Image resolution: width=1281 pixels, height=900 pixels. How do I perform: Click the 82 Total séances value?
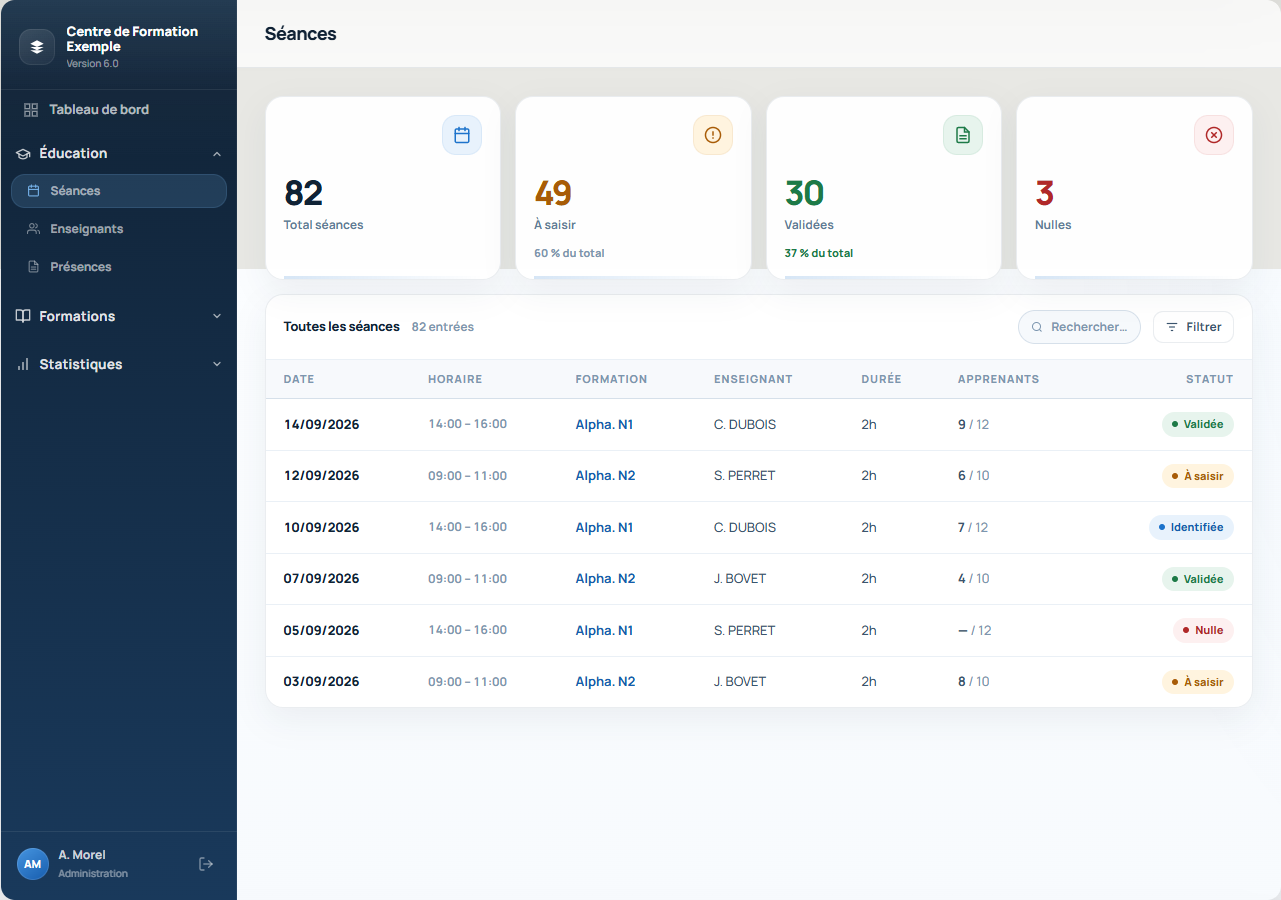pyautogui.click(x=303, y=193)
